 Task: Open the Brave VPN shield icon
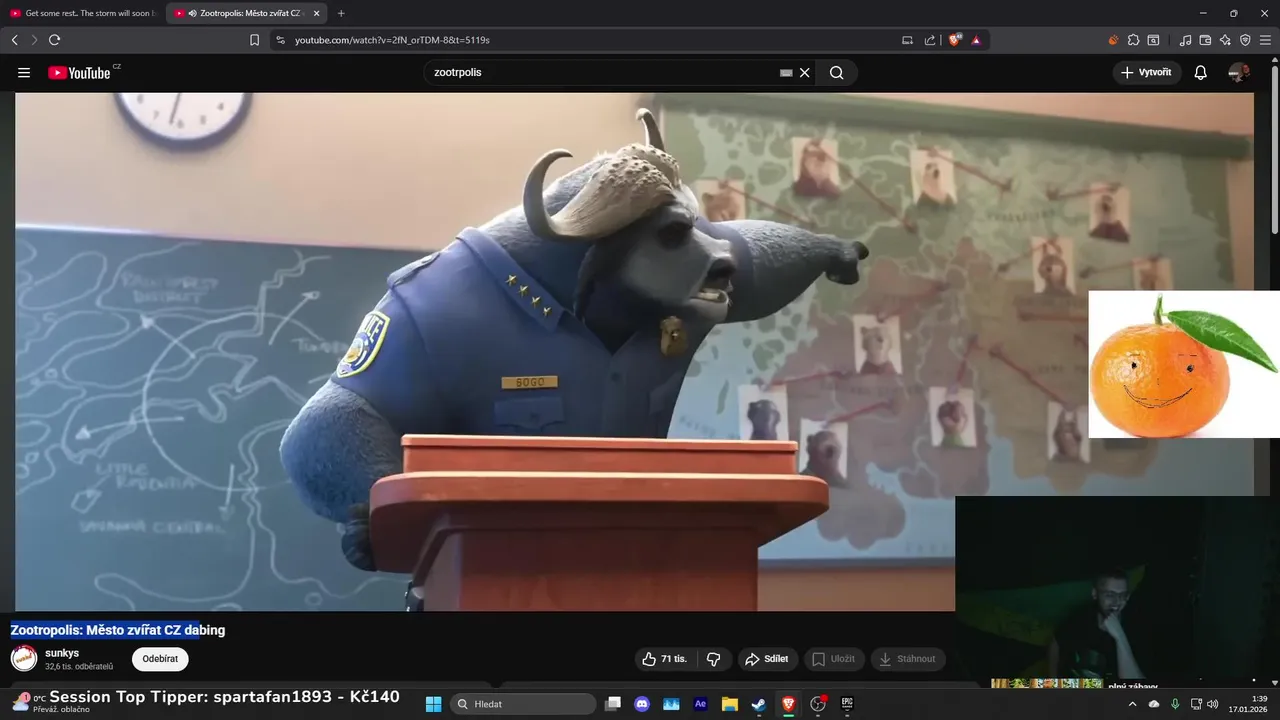click(x=1245, y=40)
